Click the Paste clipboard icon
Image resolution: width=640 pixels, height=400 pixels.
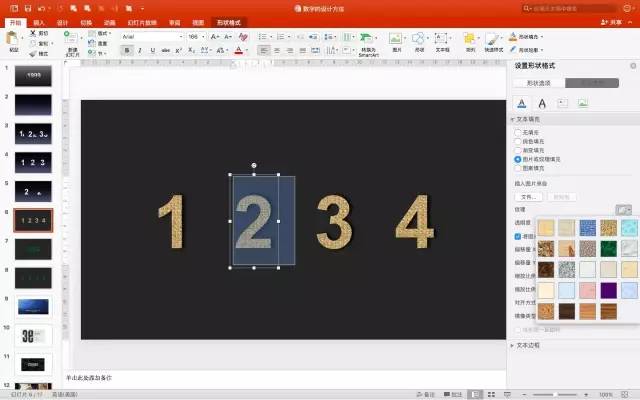pyautogui.click(x=13, y=40)
